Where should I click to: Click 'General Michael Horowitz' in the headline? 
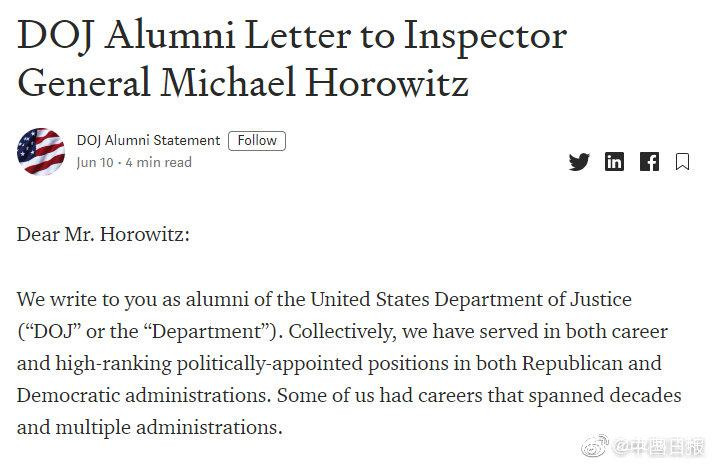243,82
